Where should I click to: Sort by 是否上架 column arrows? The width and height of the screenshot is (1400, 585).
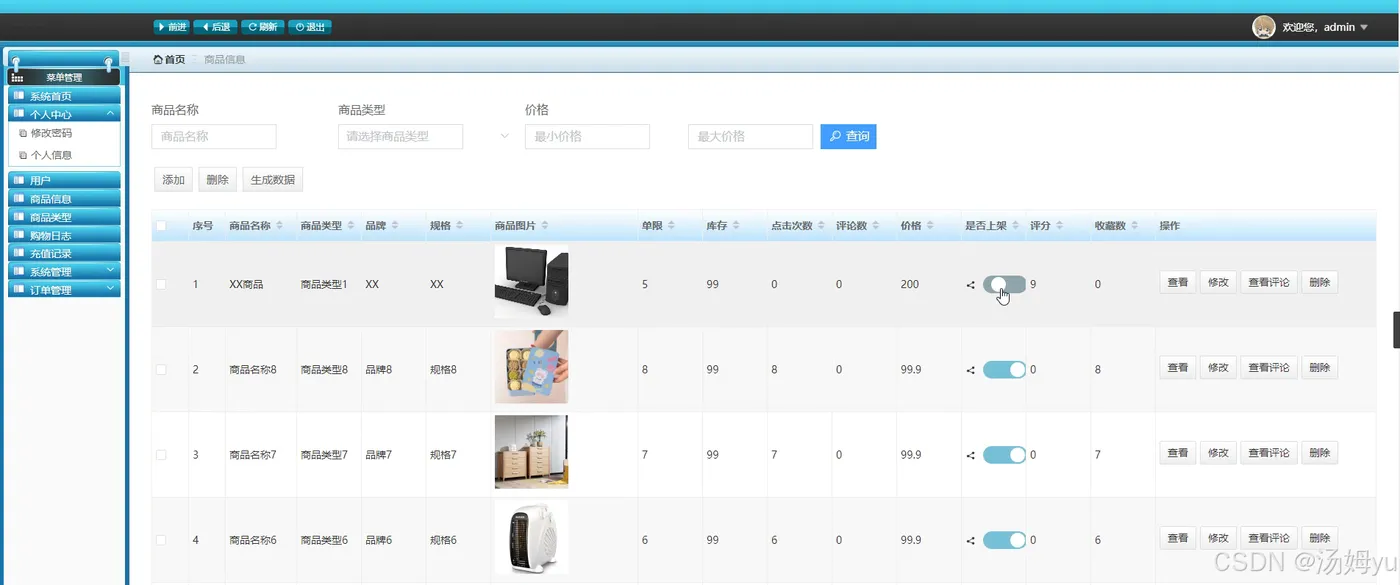point(1016,226)
